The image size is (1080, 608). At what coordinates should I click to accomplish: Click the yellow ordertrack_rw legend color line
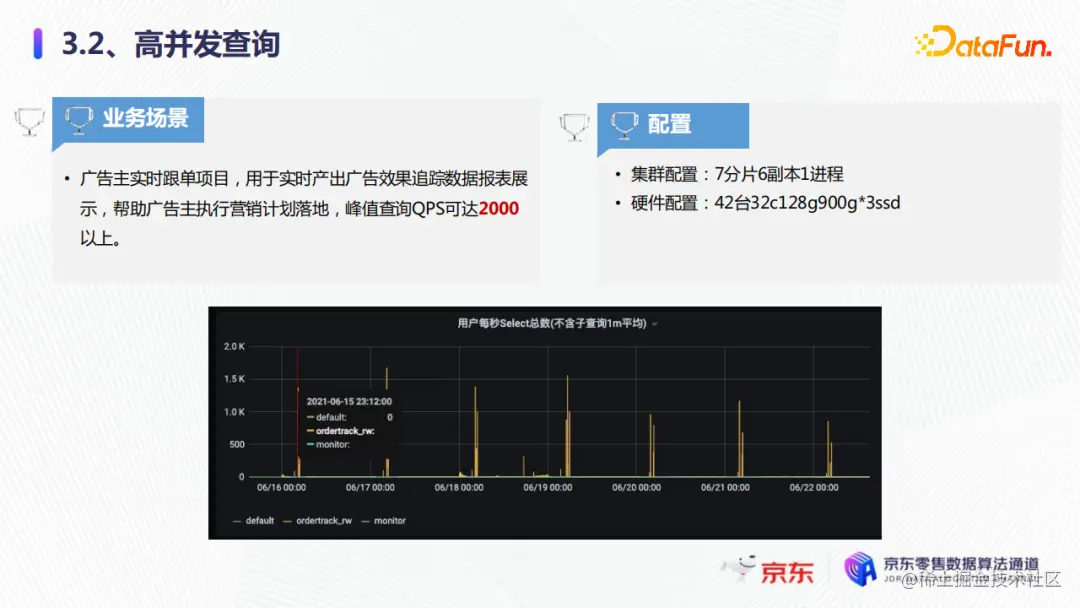pyautogui.click(x=287, y=521)
